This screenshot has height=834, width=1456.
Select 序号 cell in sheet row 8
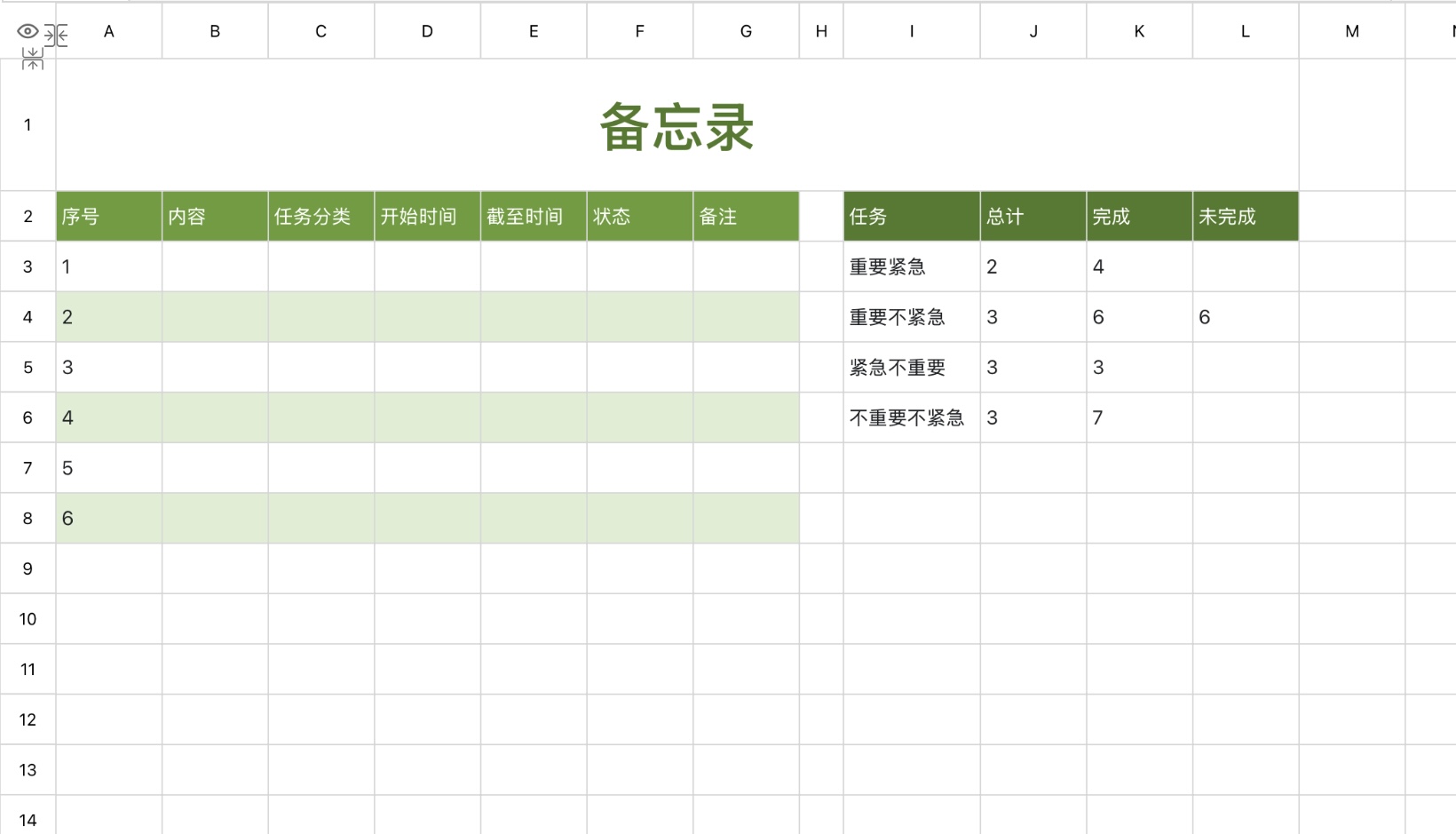click(x=109, y=518)
